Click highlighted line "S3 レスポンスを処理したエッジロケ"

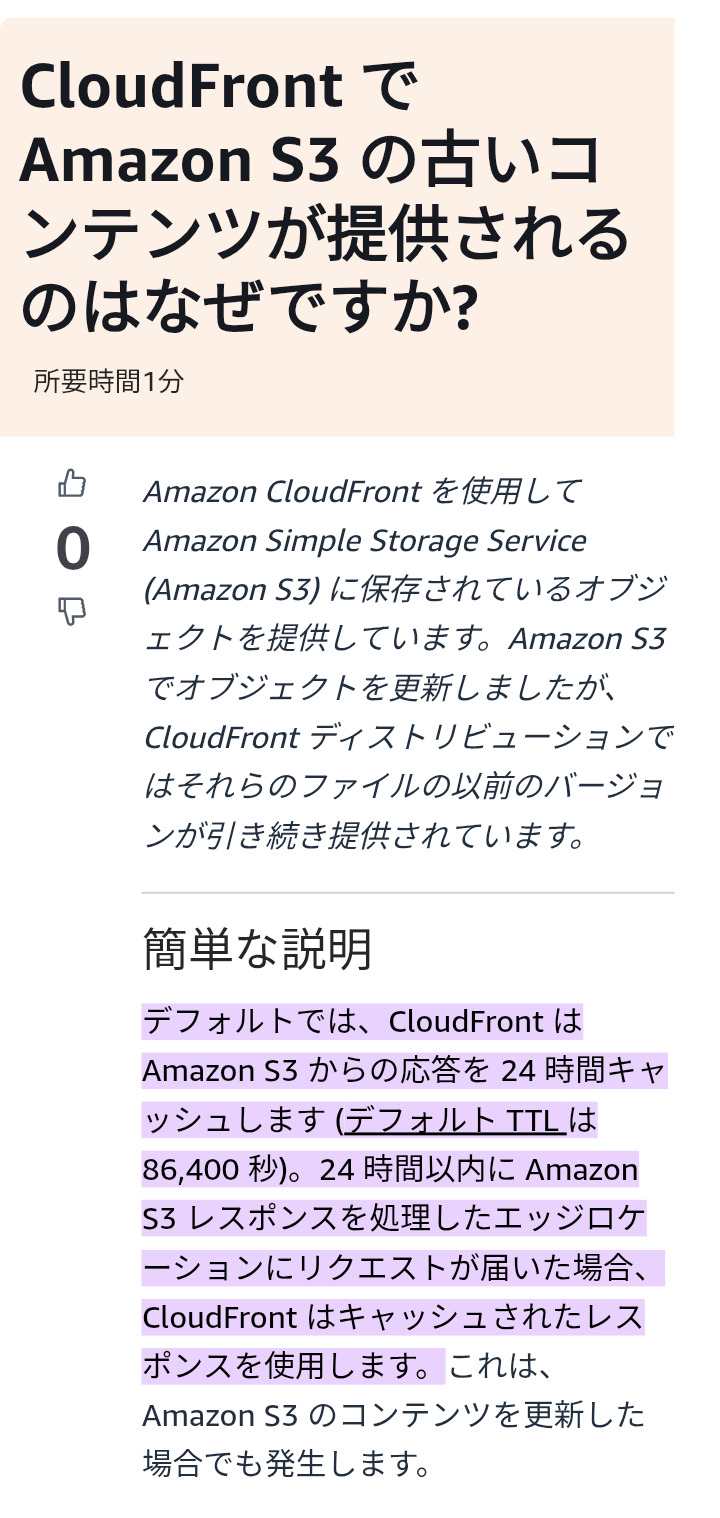tap(394, 1219)
